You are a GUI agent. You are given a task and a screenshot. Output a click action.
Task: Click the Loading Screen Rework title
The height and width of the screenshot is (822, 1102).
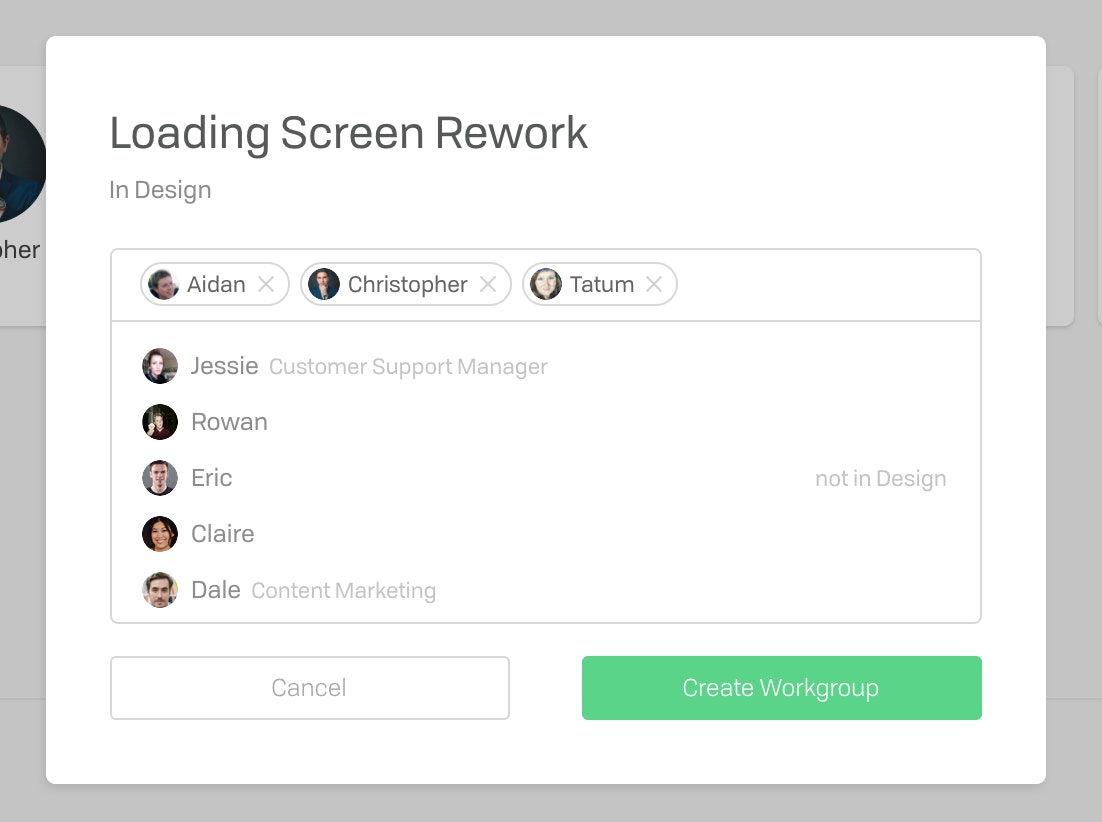click(x=349, y=133)
